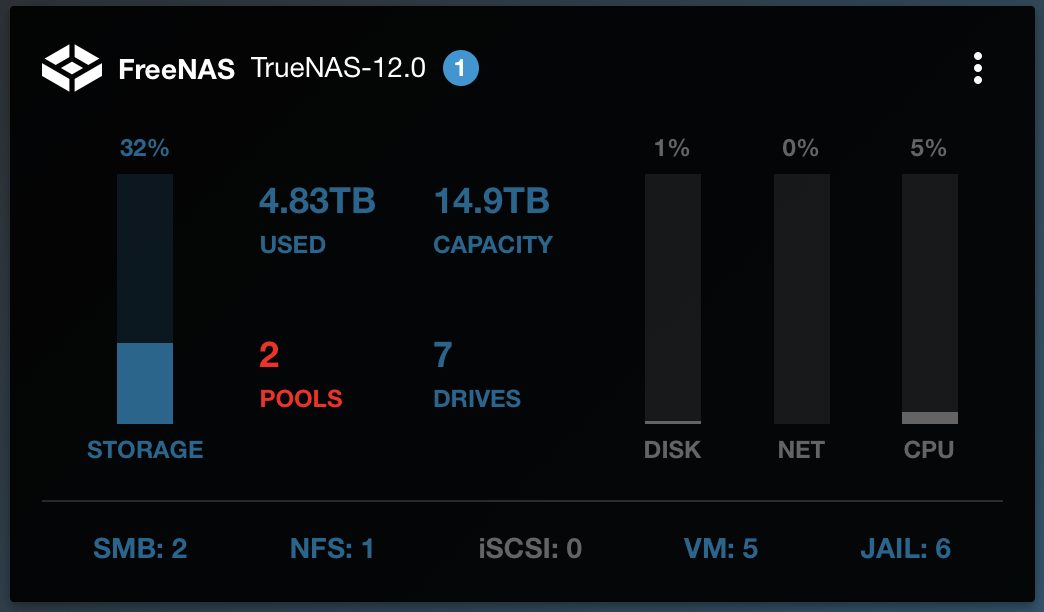Click the FreeNAS cube logo icon

(x=72, y=68)
